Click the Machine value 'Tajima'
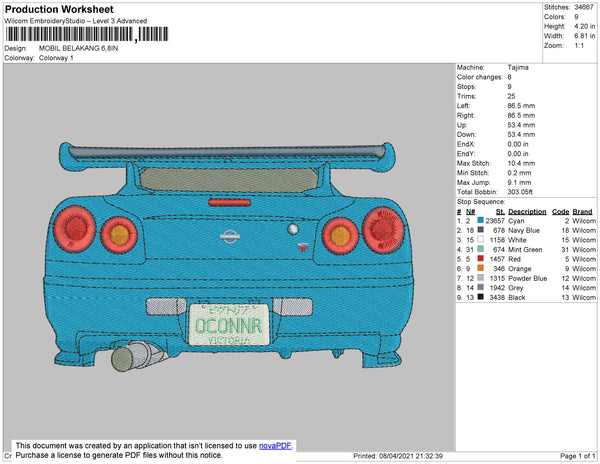 pyautogui.click(x=518, y=67)
